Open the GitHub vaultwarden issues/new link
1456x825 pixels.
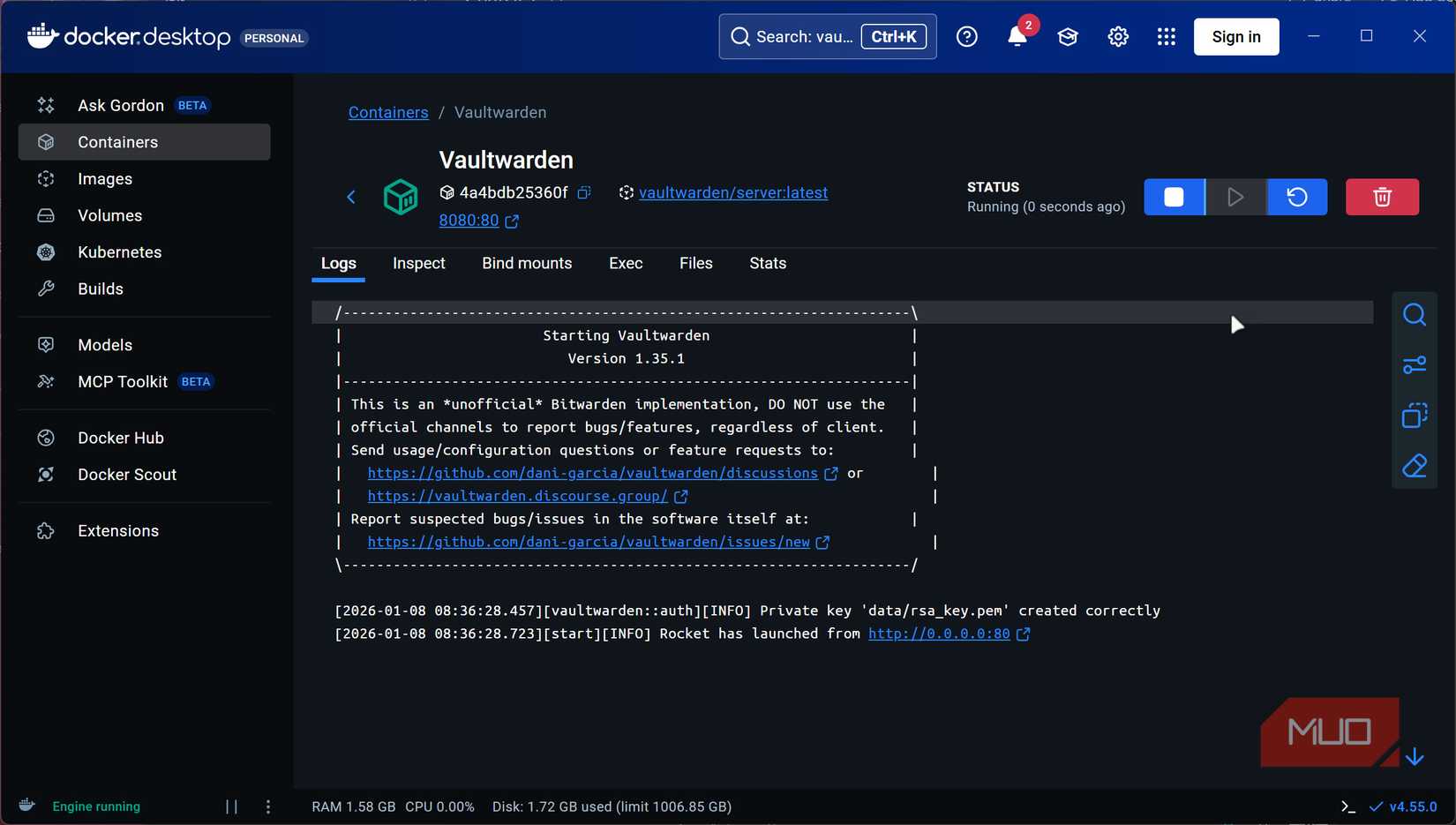click(x=589, y=542)
